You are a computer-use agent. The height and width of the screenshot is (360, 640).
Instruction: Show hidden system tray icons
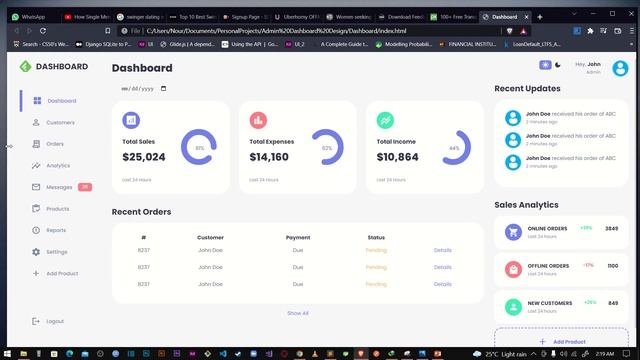533,354
